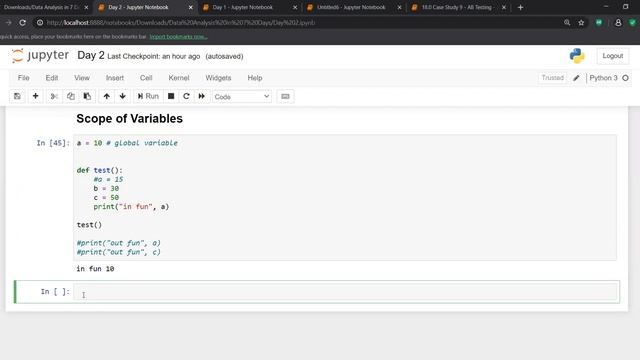Click the line 'a = 10 # global variable'
640x360 pixels.
(x=127, y=143)
